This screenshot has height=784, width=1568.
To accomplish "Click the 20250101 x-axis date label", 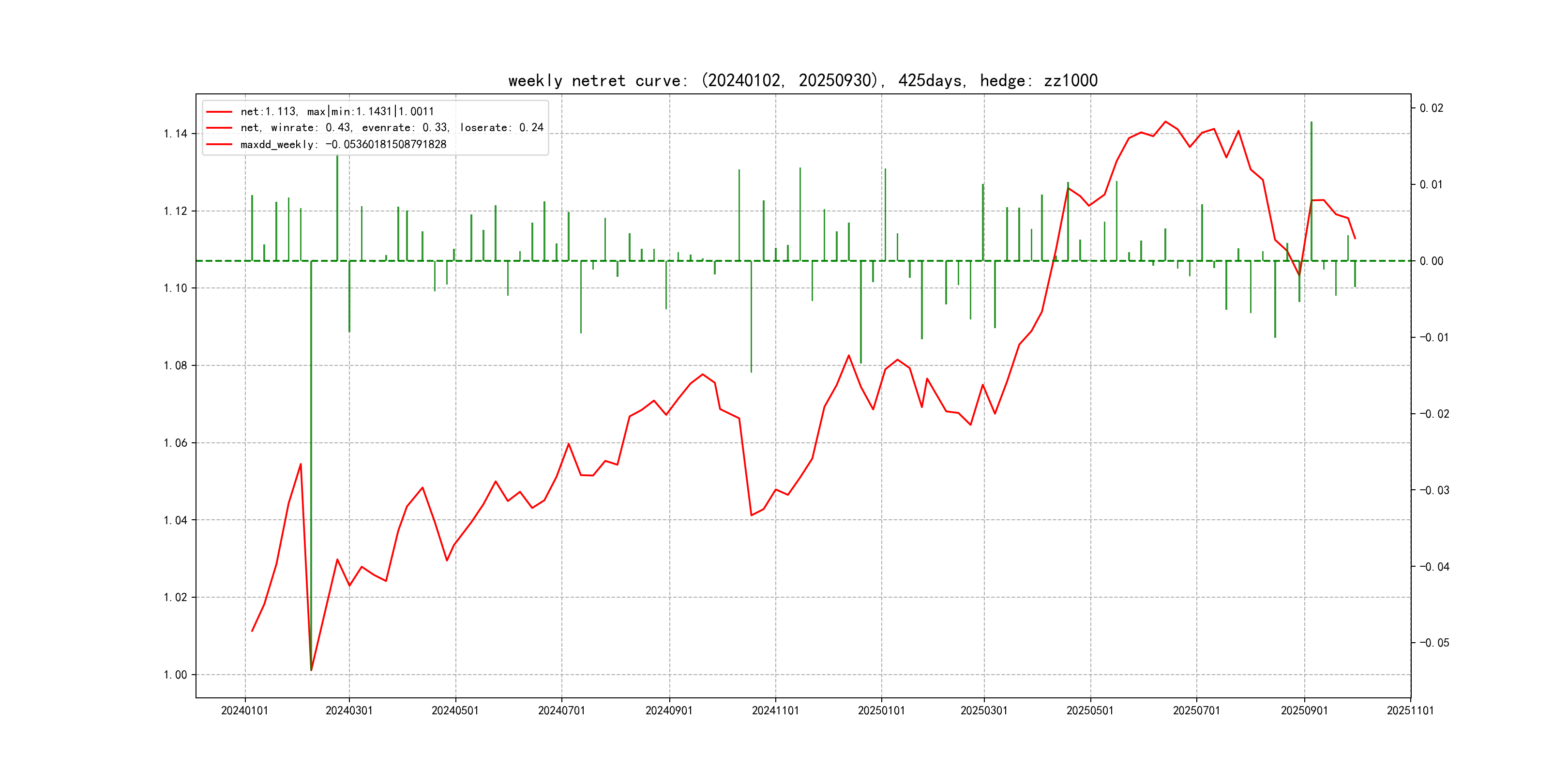I will [x=881, y=710].
